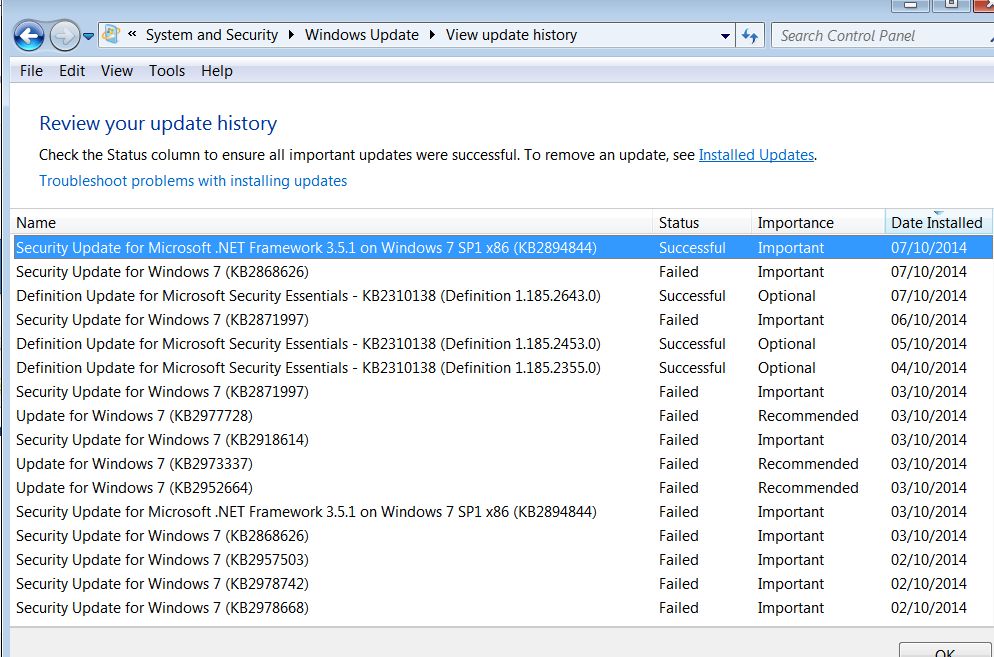Click the double chevron breadcrumb overflow

(132, 34)
